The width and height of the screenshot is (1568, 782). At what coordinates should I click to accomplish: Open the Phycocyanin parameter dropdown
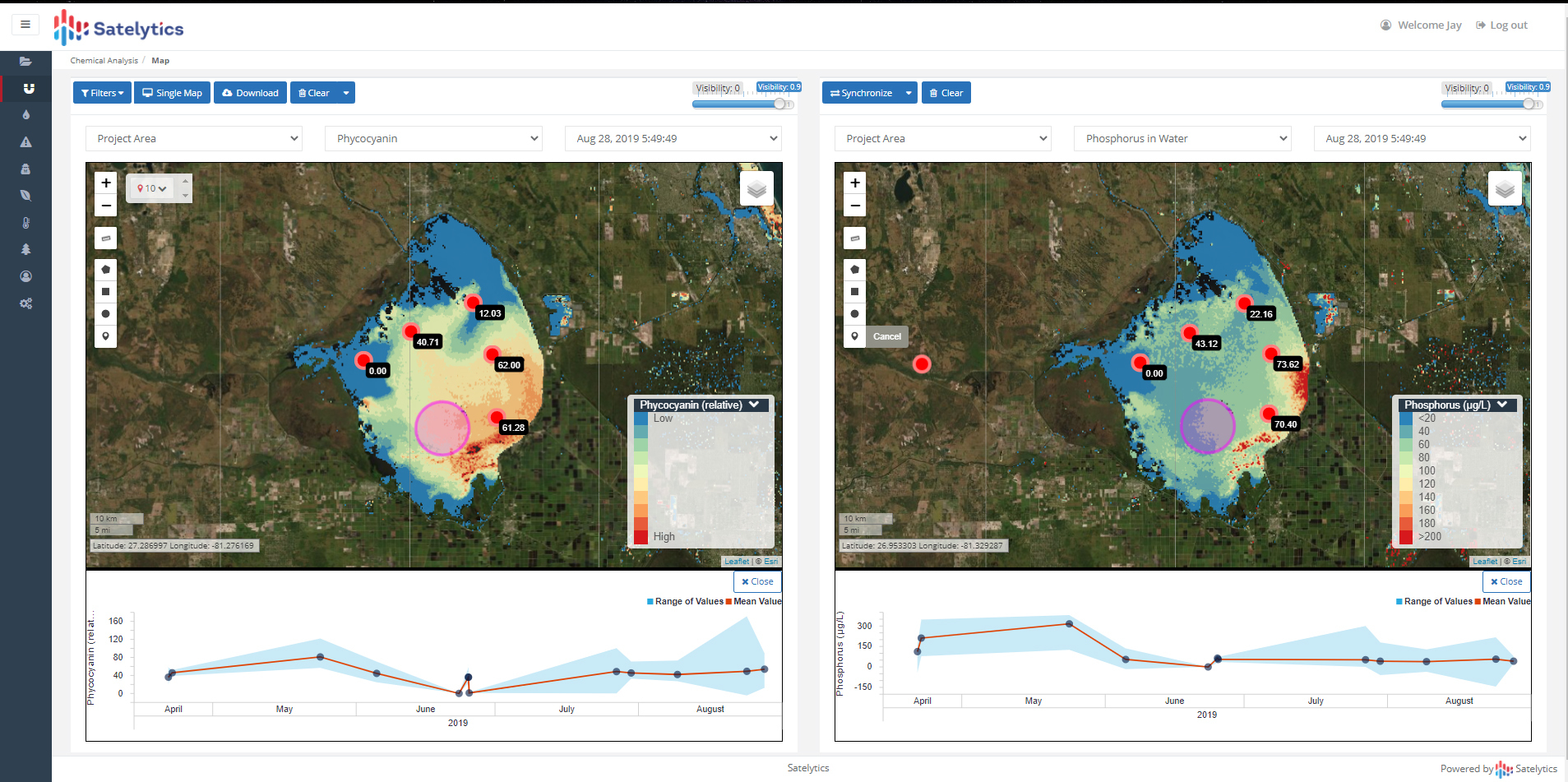(x=433, y=138)
